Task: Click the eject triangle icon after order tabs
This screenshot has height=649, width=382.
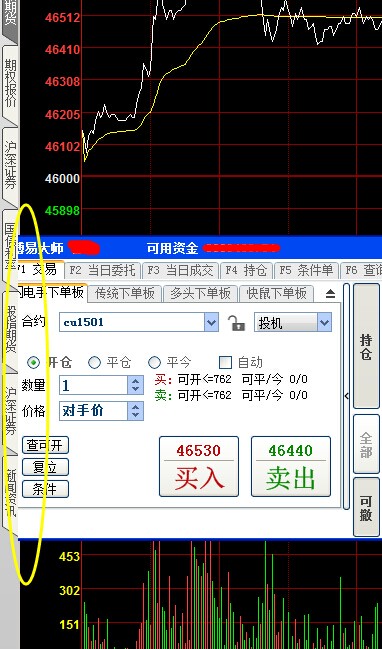Action: tap(330, 294)
